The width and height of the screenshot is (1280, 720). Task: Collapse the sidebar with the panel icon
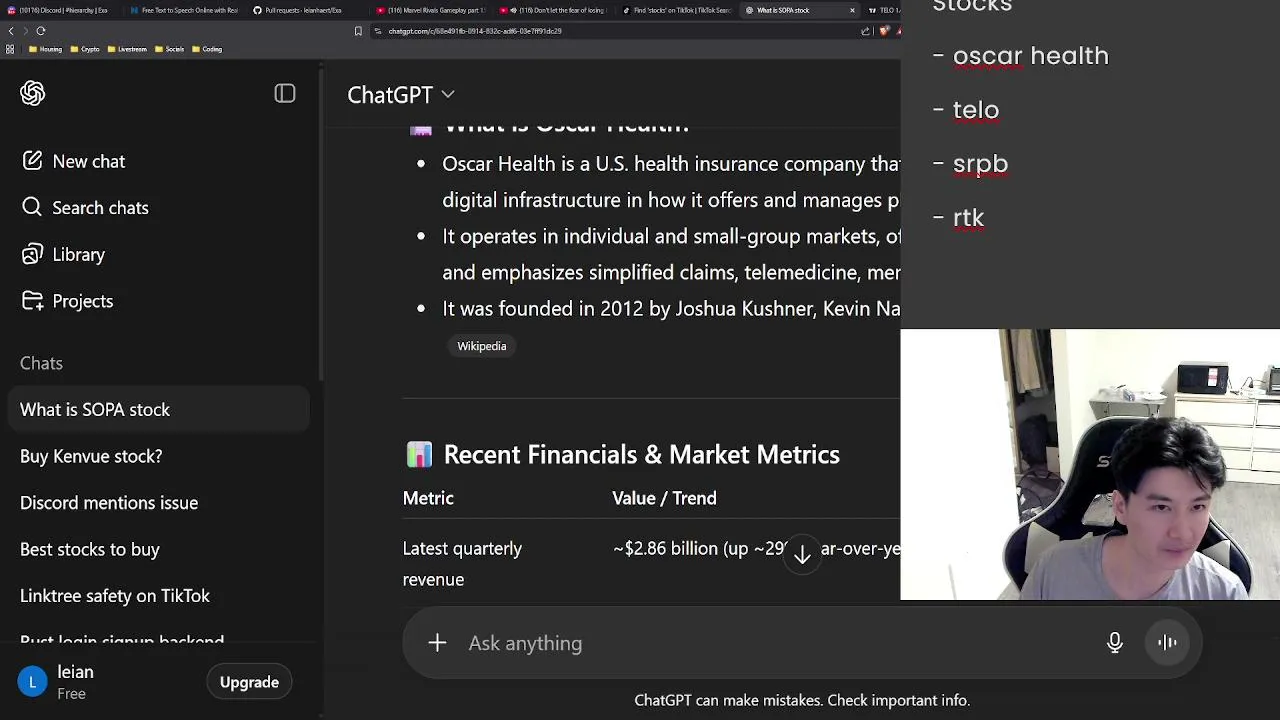(285, 94)
